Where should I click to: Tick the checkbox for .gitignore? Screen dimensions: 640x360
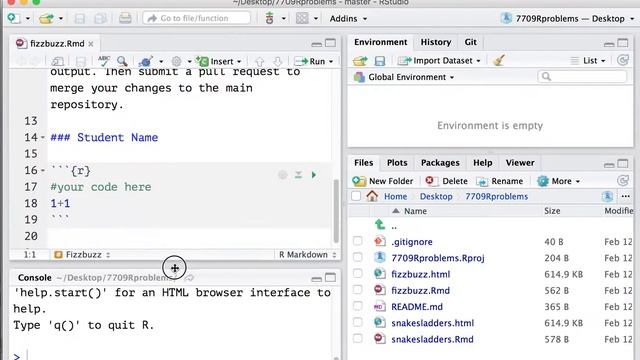point(358,241)
